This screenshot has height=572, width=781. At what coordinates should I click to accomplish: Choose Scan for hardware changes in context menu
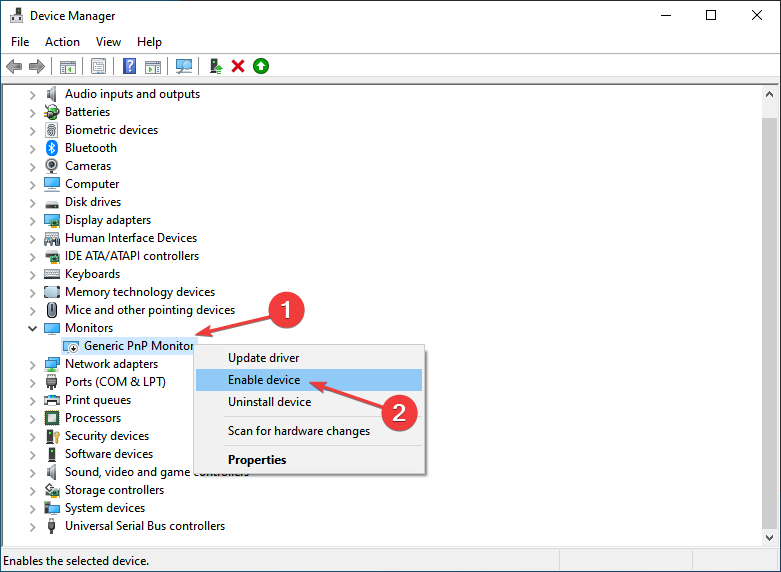(x=309, y=430)
